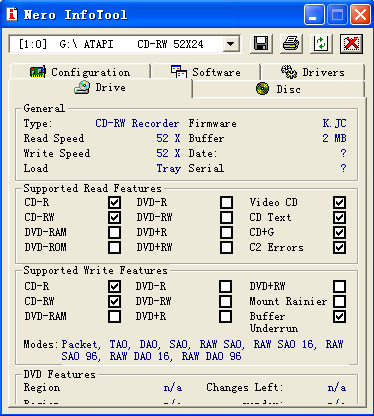
Task: Toggle DVD-RAM read feature checkbox
Action: click(x=114, y=232)
